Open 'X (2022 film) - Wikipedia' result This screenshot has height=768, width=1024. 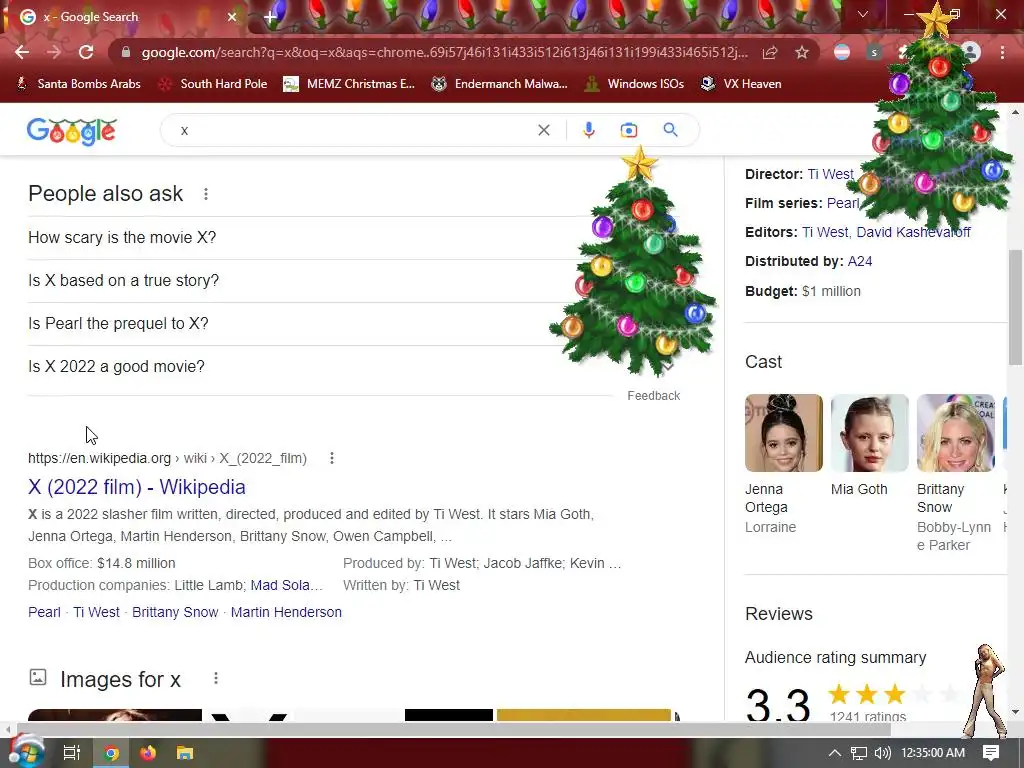pyautogui.click(x=136, y=487)
